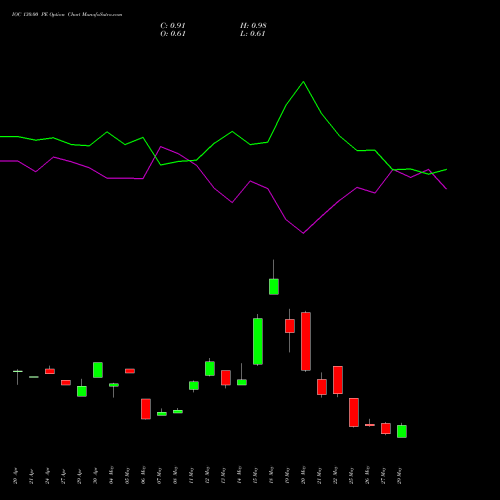Select the 20 May date label

303,475
